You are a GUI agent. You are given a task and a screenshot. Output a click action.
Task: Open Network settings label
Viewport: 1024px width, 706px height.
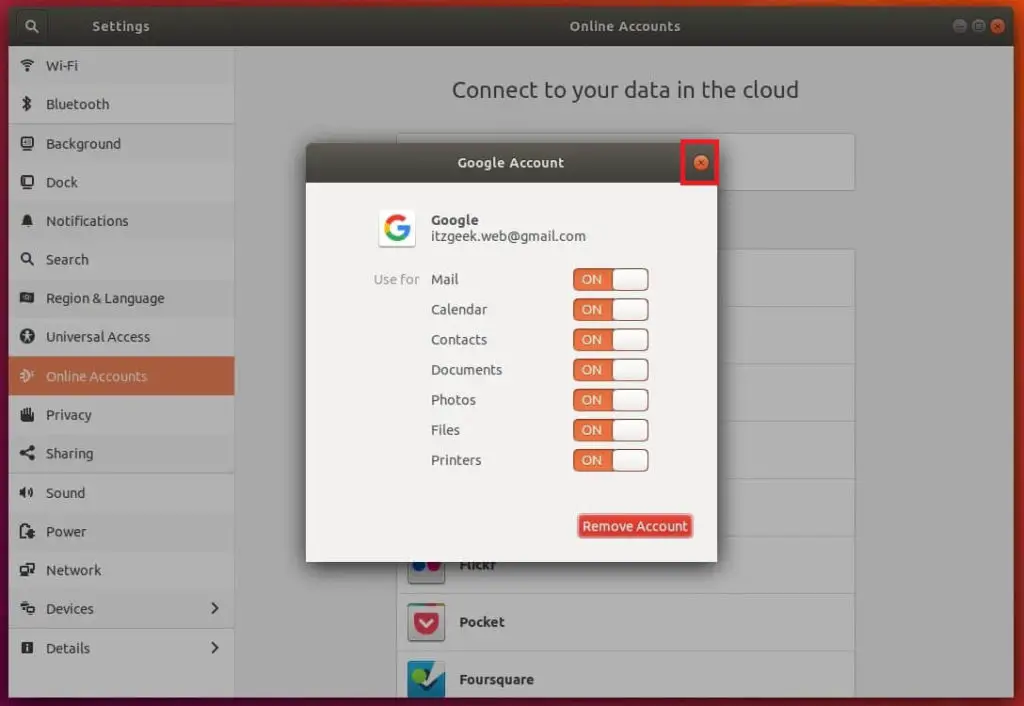point(74,570)
